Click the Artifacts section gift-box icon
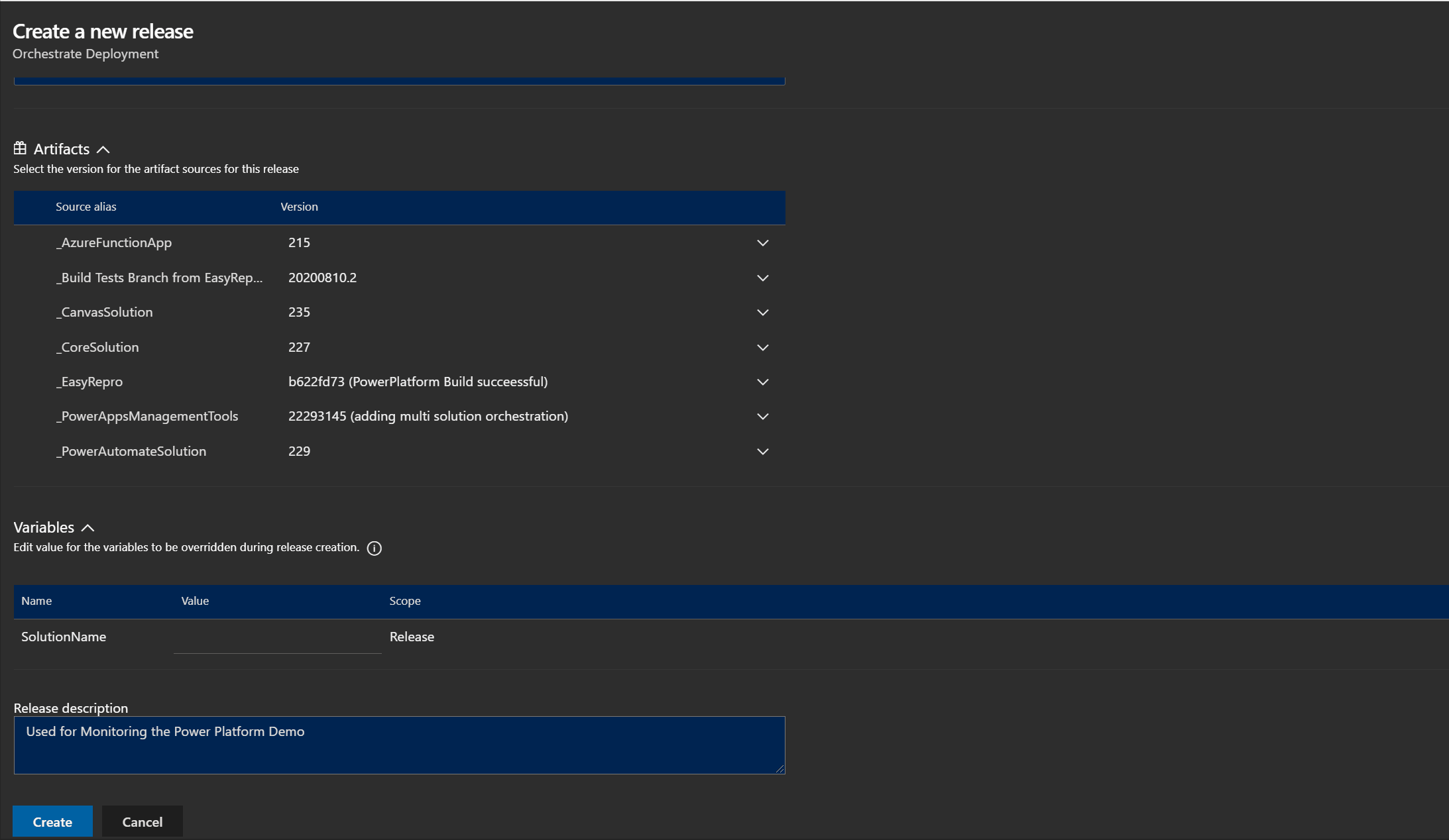 20,148
